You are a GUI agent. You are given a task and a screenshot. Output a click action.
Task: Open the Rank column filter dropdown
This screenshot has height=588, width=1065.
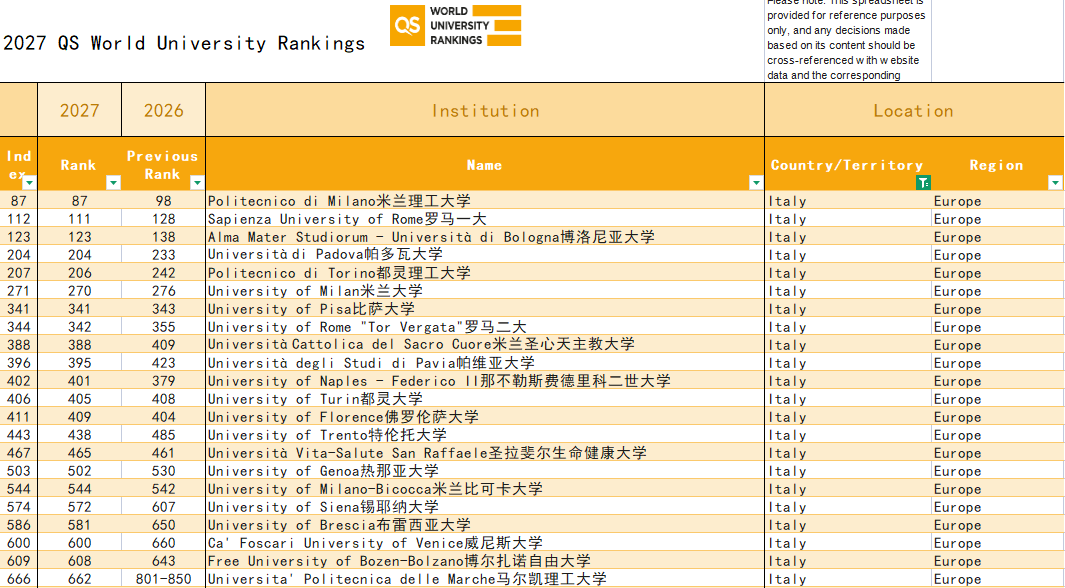[x=113, y=183]
